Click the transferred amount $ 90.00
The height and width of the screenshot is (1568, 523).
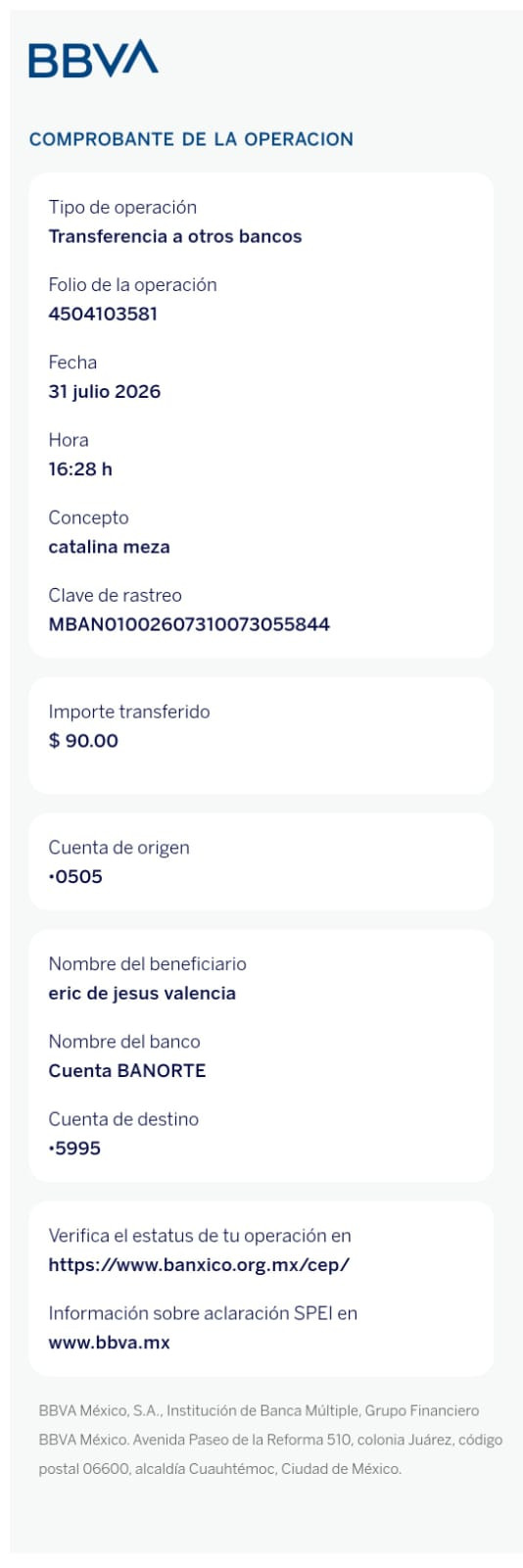click(x=83, y=741)
